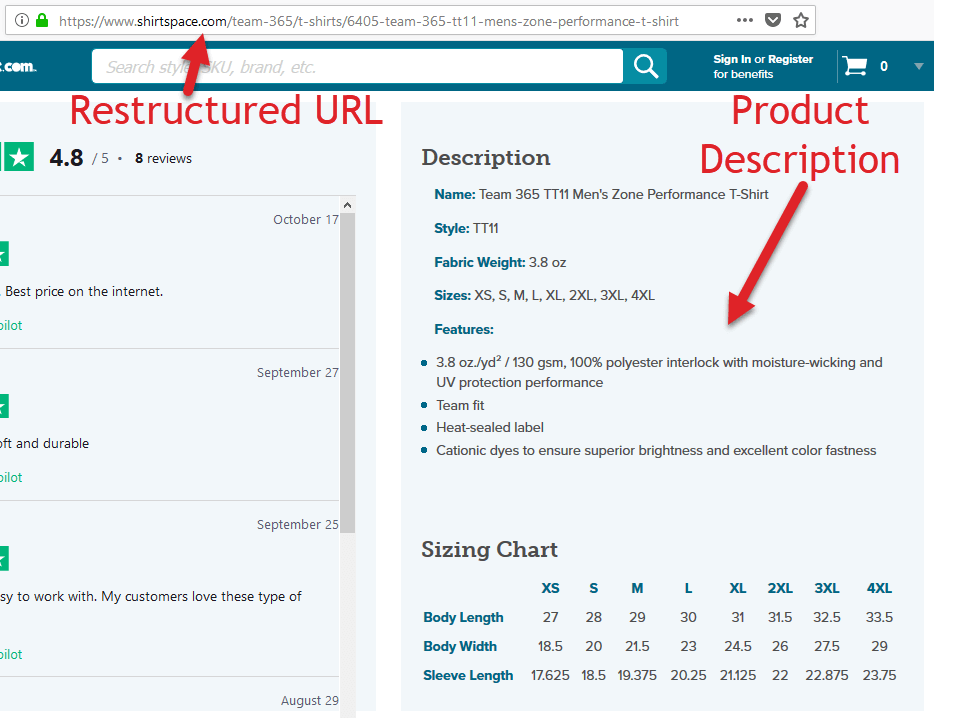The image size is (973, 718).
Task: Click the 'Body Length' row label
Action: (464, 617)
